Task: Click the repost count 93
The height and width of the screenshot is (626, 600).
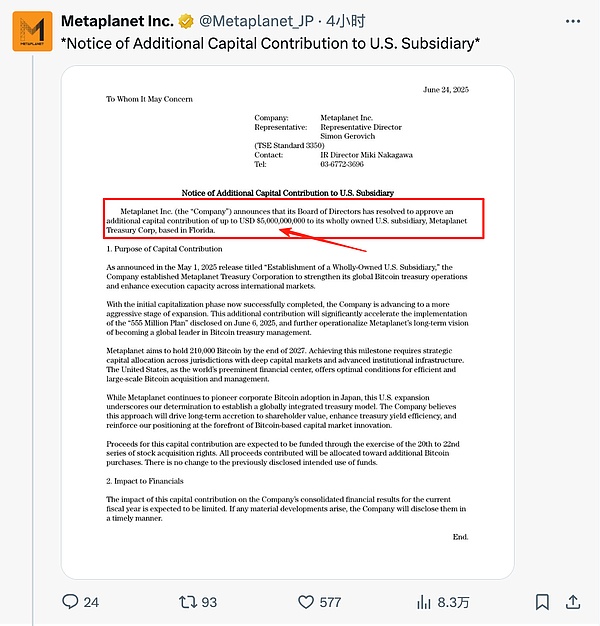Action: tap(209, 602)
